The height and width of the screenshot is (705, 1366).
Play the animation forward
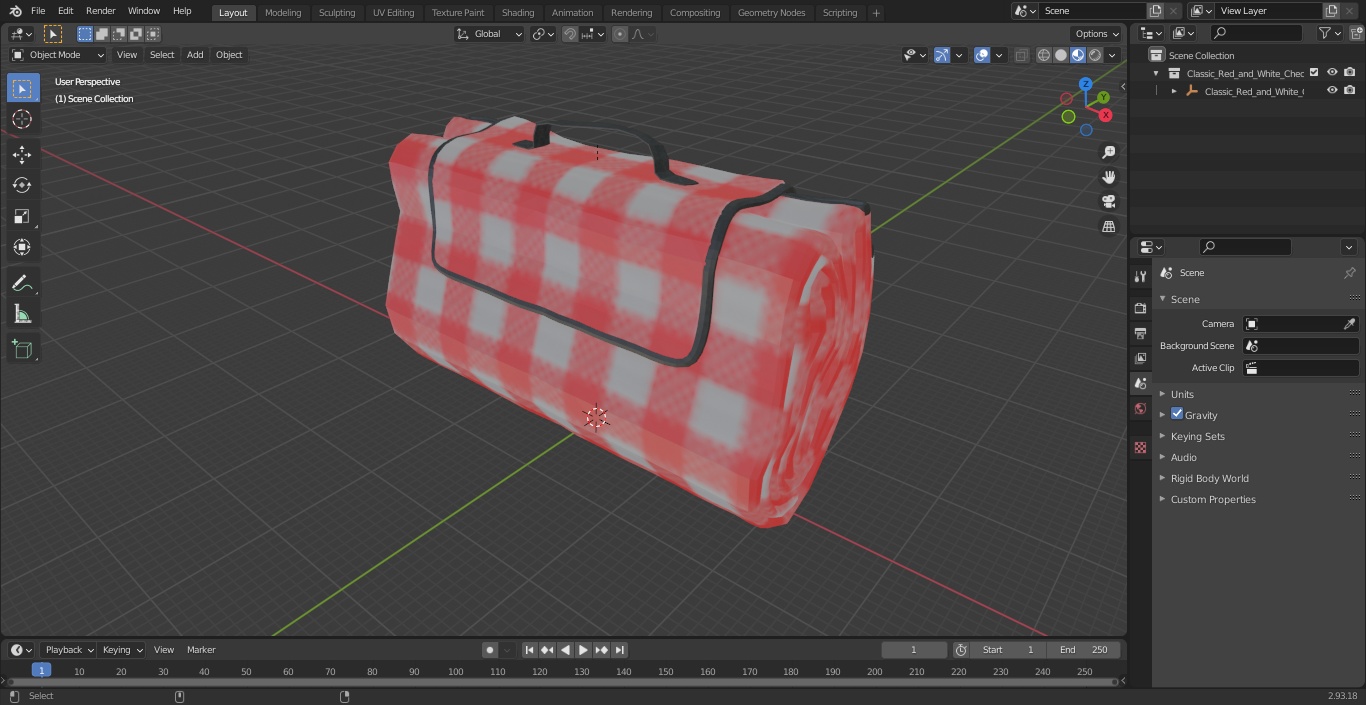coord(583,650)
